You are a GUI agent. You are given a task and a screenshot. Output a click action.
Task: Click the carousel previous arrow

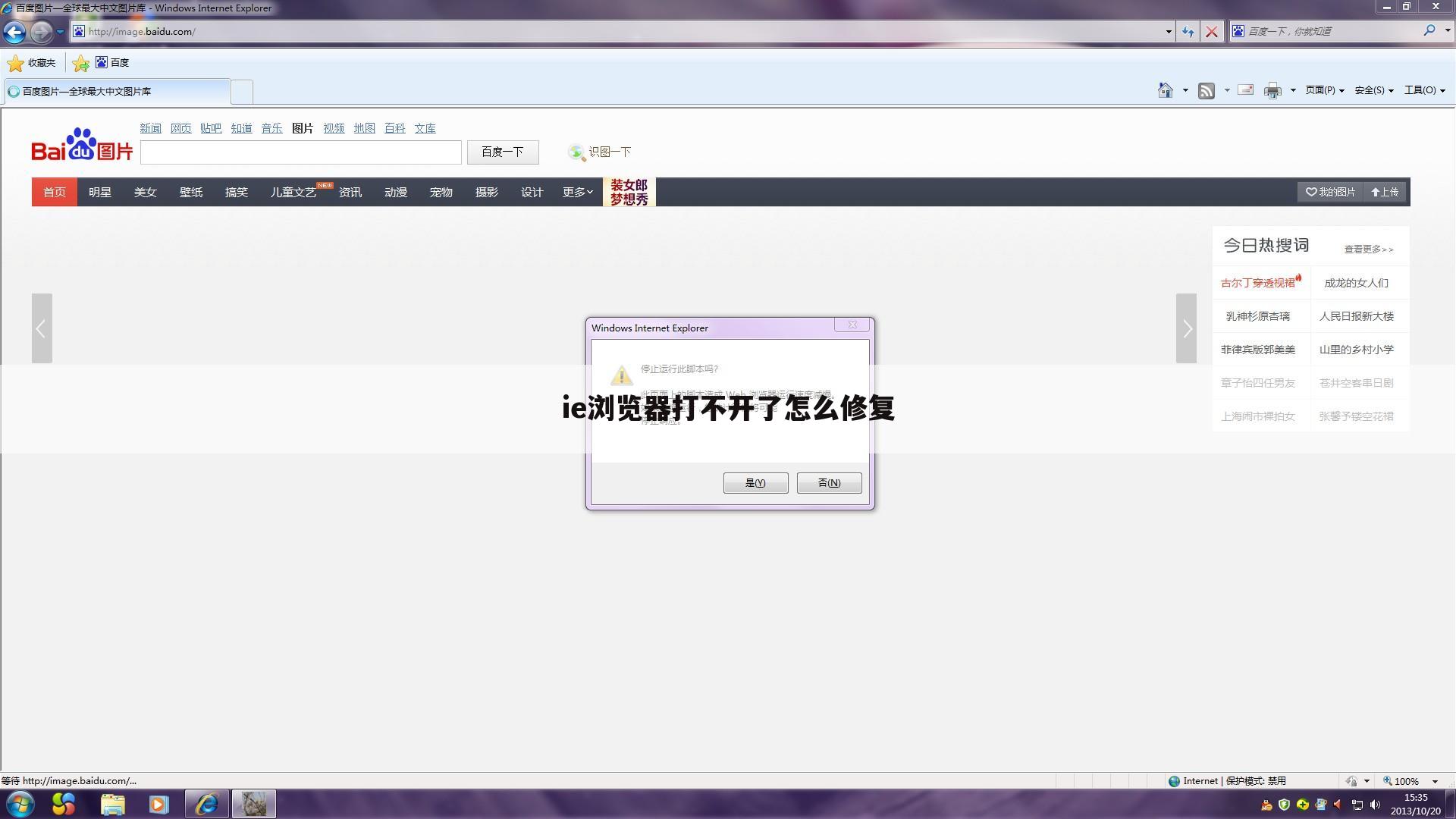pos(42,328)
